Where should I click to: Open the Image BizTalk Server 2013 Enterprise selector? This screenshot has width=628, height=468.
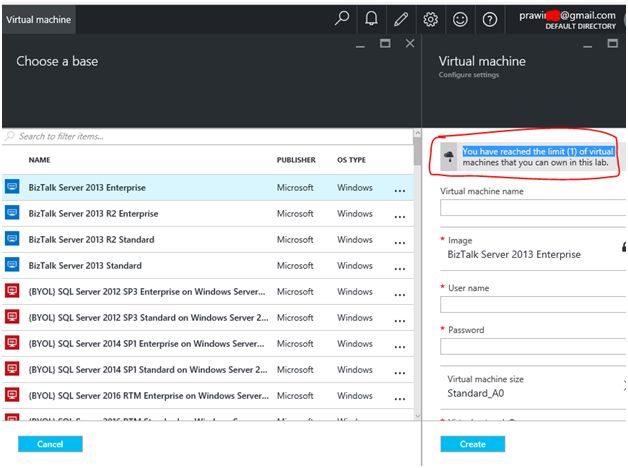[533, 248]
